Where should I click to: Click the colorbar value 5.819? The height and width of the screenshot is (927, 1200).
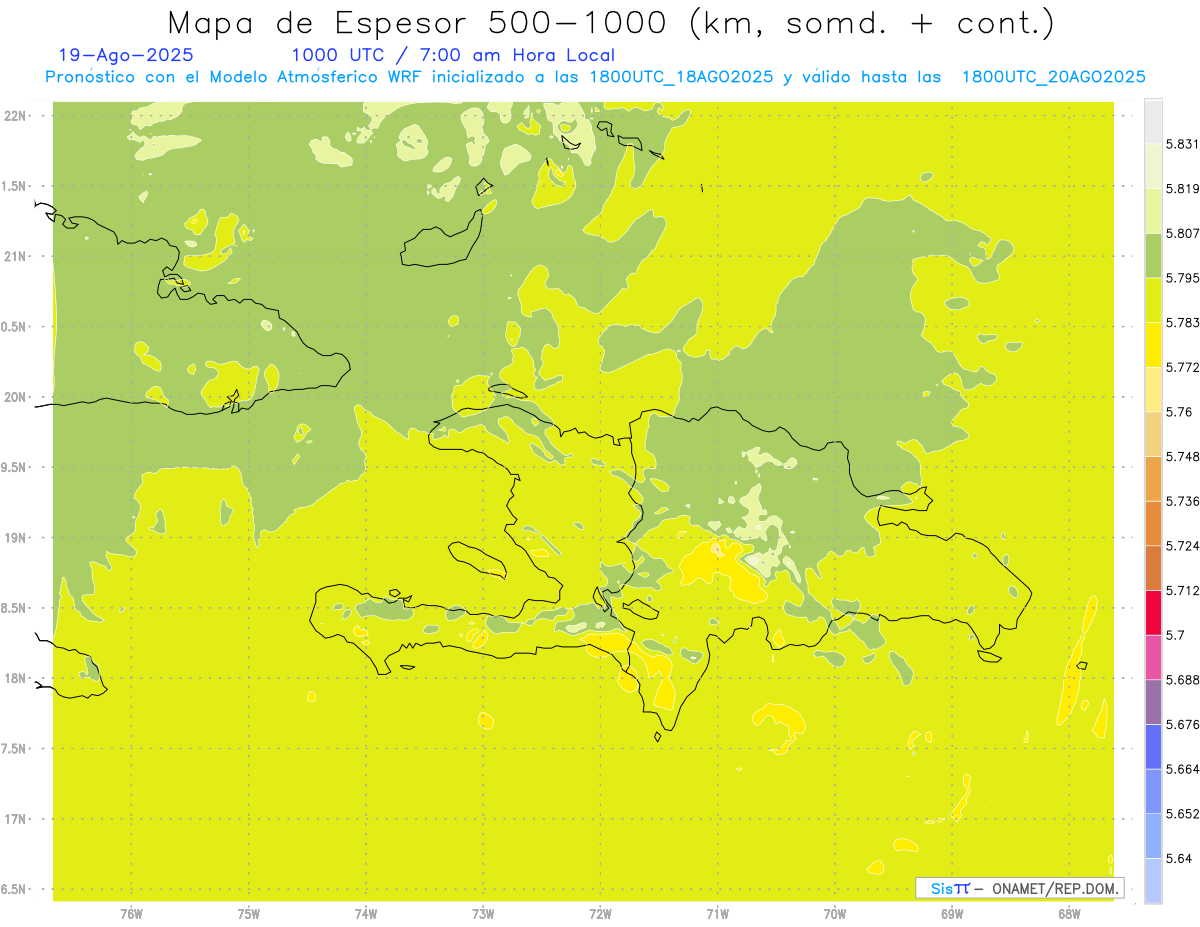click(x=1182, y=189)
